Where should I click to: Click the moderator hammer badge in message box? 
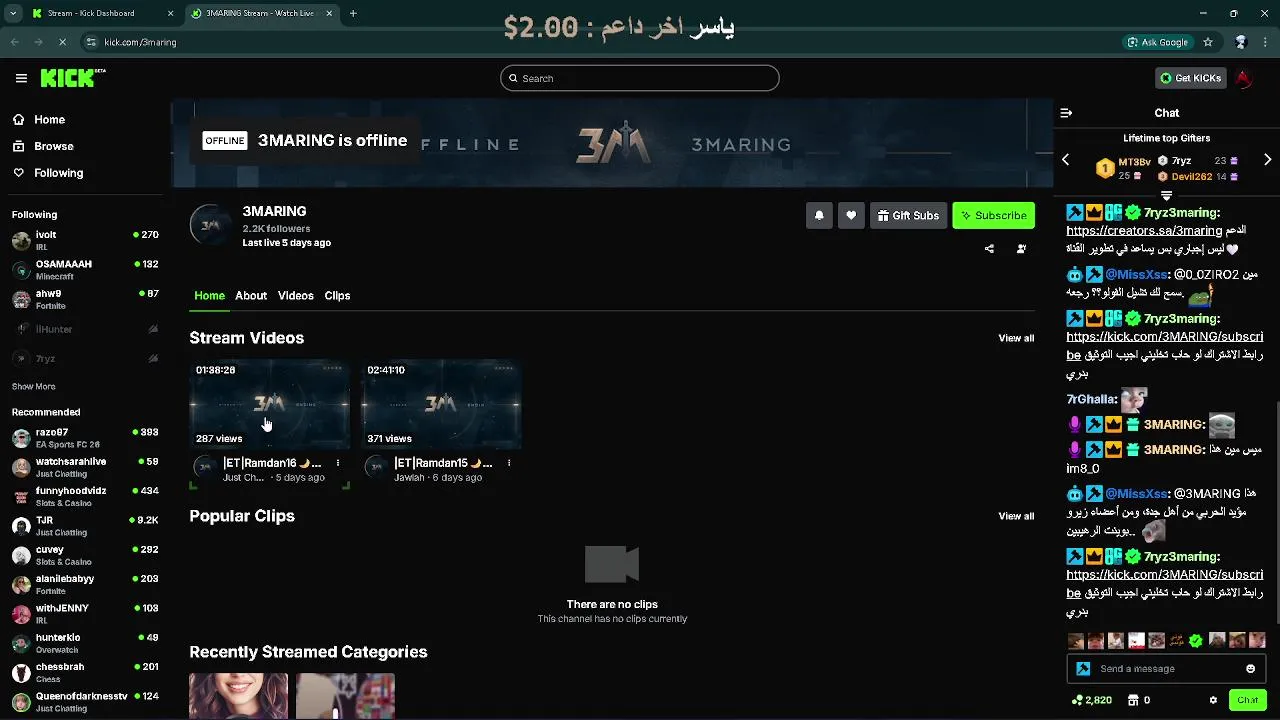[x=1083, y=669]
